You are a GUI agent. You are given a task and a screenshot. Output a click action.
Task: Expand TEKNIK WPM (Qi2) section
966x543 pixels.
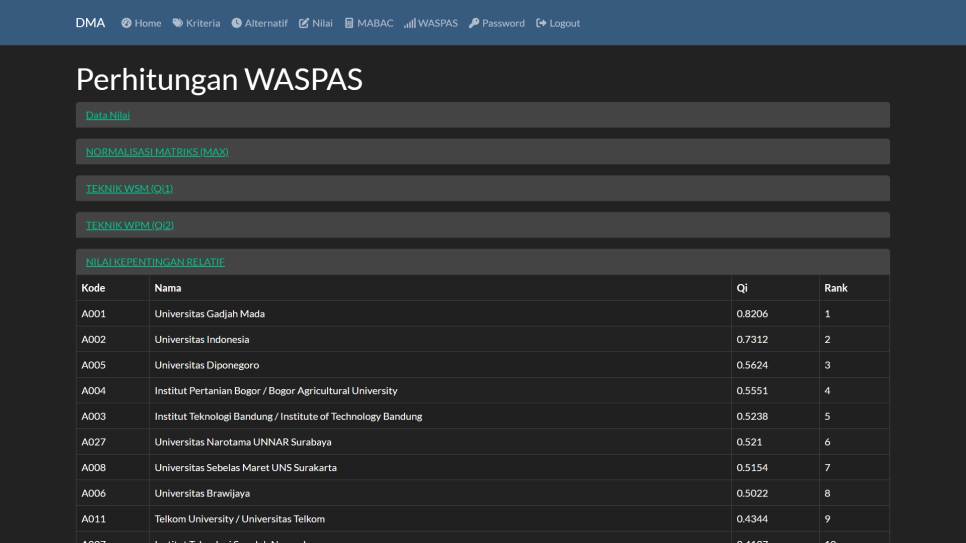coord(129,225)
